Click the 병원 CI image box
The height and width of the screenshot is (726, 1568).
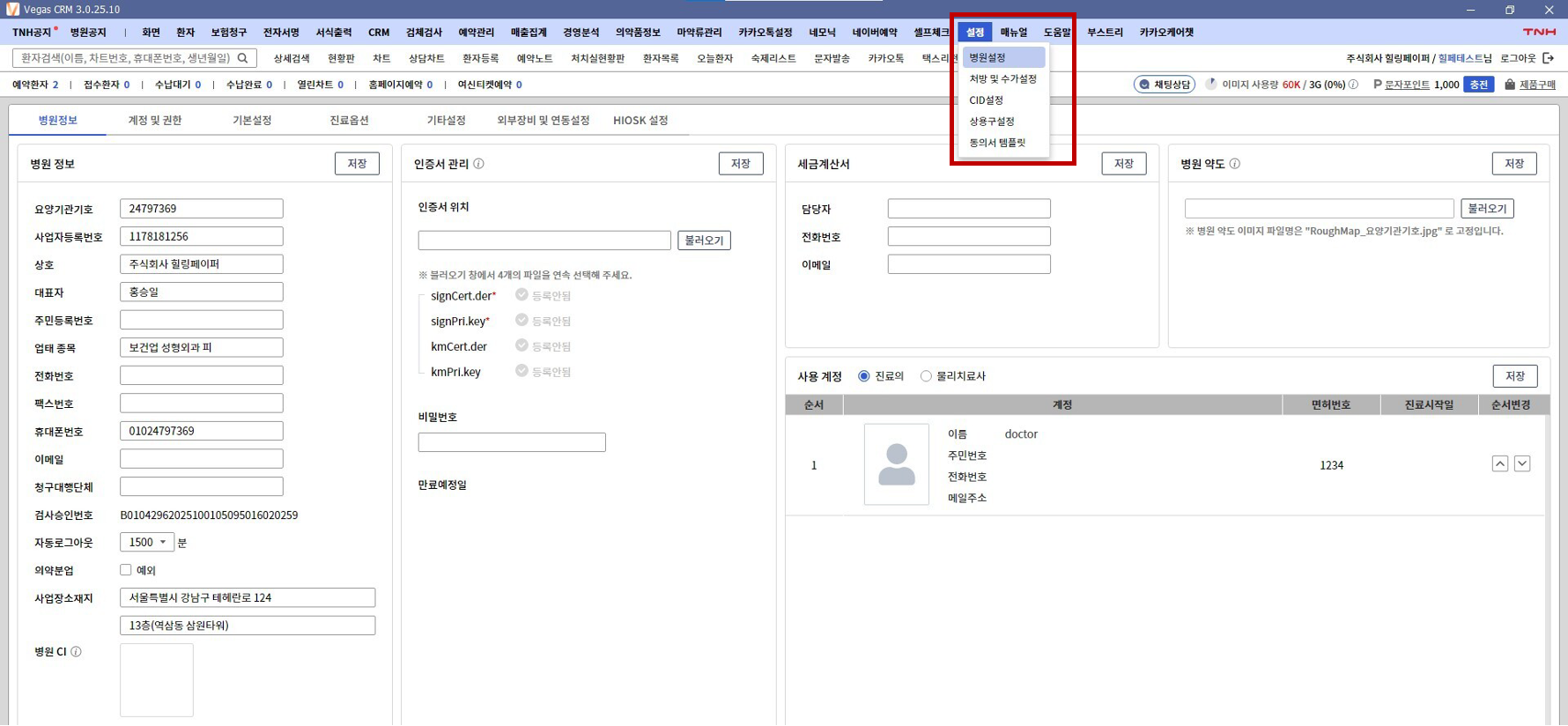[x=157, y=680]
